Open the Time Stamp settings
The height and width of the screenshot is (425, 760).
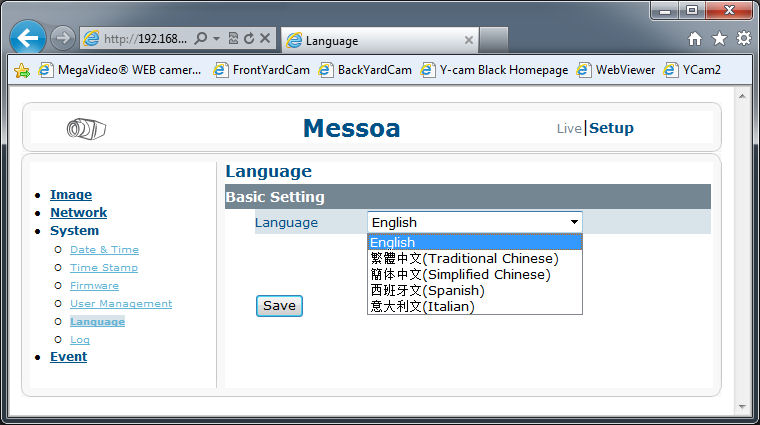pos(104,268)
